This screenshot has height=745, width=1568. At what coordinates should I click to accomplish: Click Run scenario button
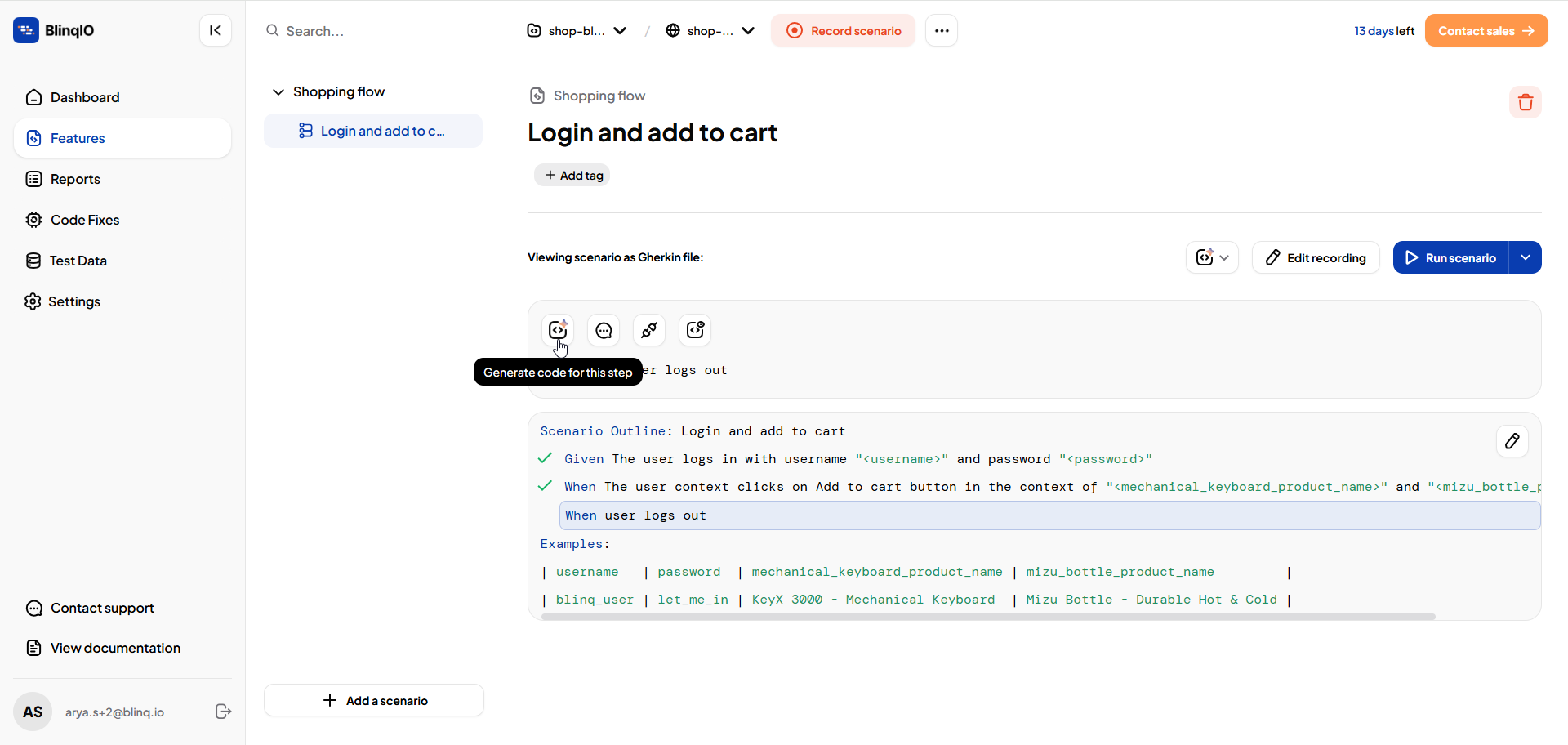[1450, 257]
